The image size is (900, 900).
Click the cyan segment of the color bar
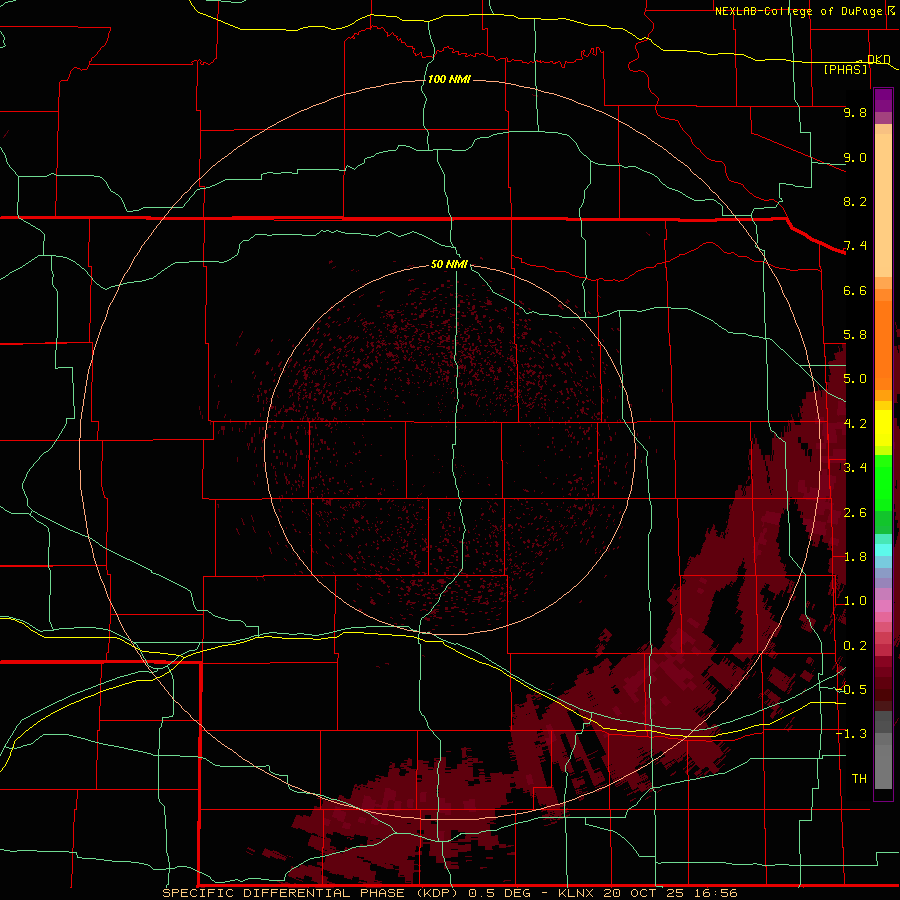click(x=883, y=549)
